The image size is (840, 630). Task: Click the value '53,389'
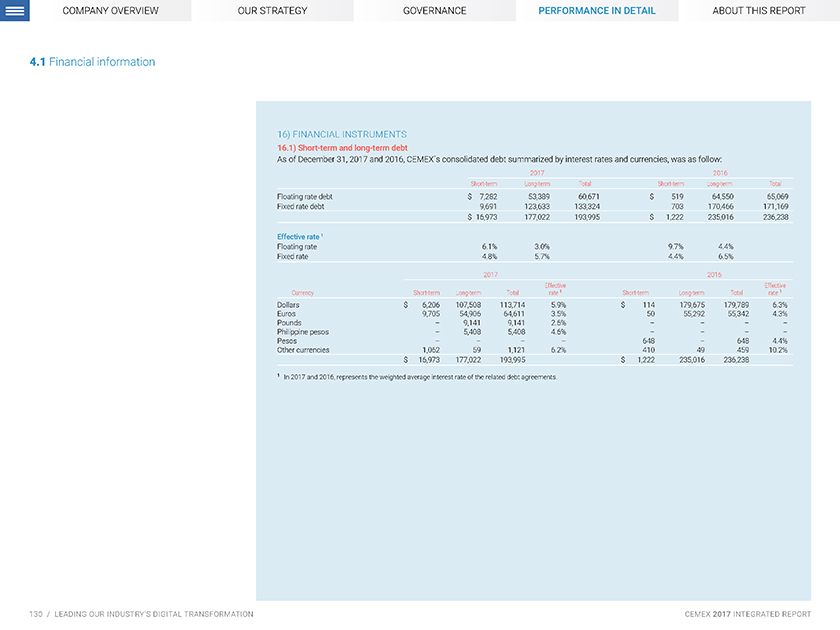coord(539,197)
